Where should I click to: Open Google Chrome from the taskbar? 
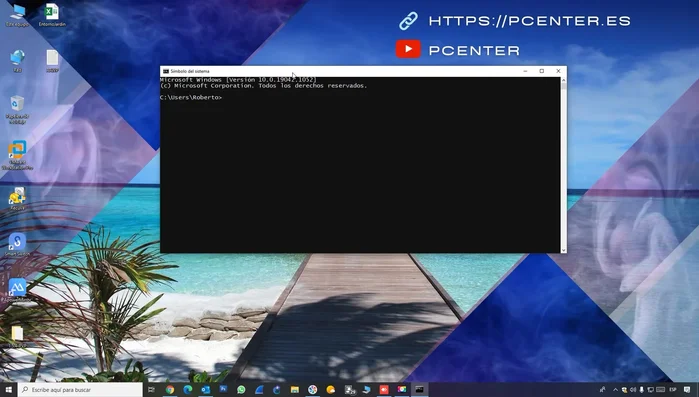pos(170,390)
